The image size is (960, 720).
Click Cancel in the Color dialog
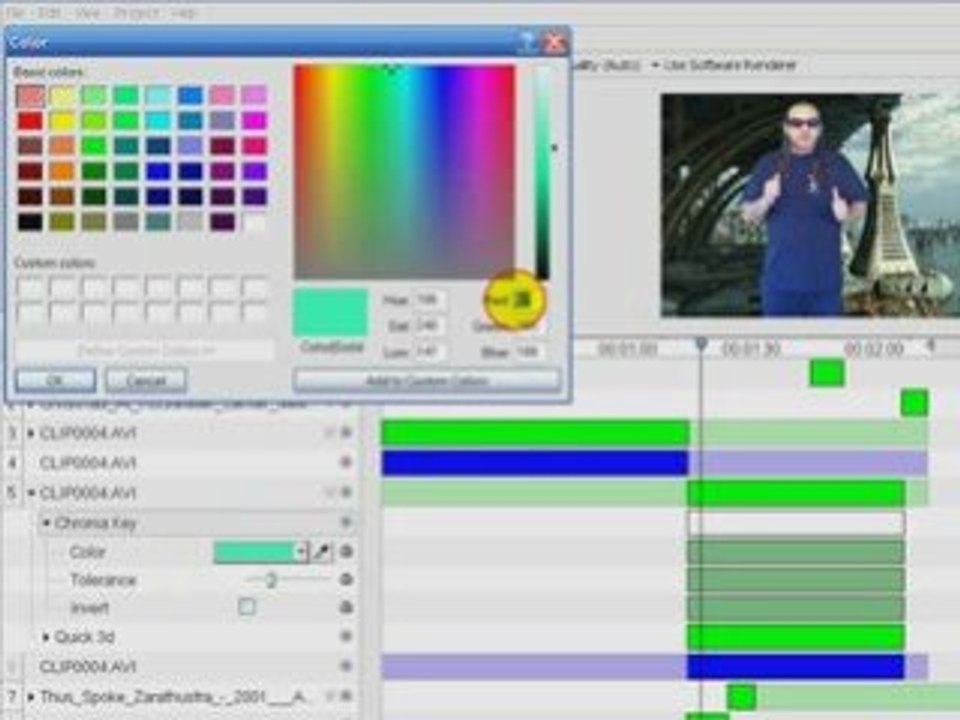[146, 380]
